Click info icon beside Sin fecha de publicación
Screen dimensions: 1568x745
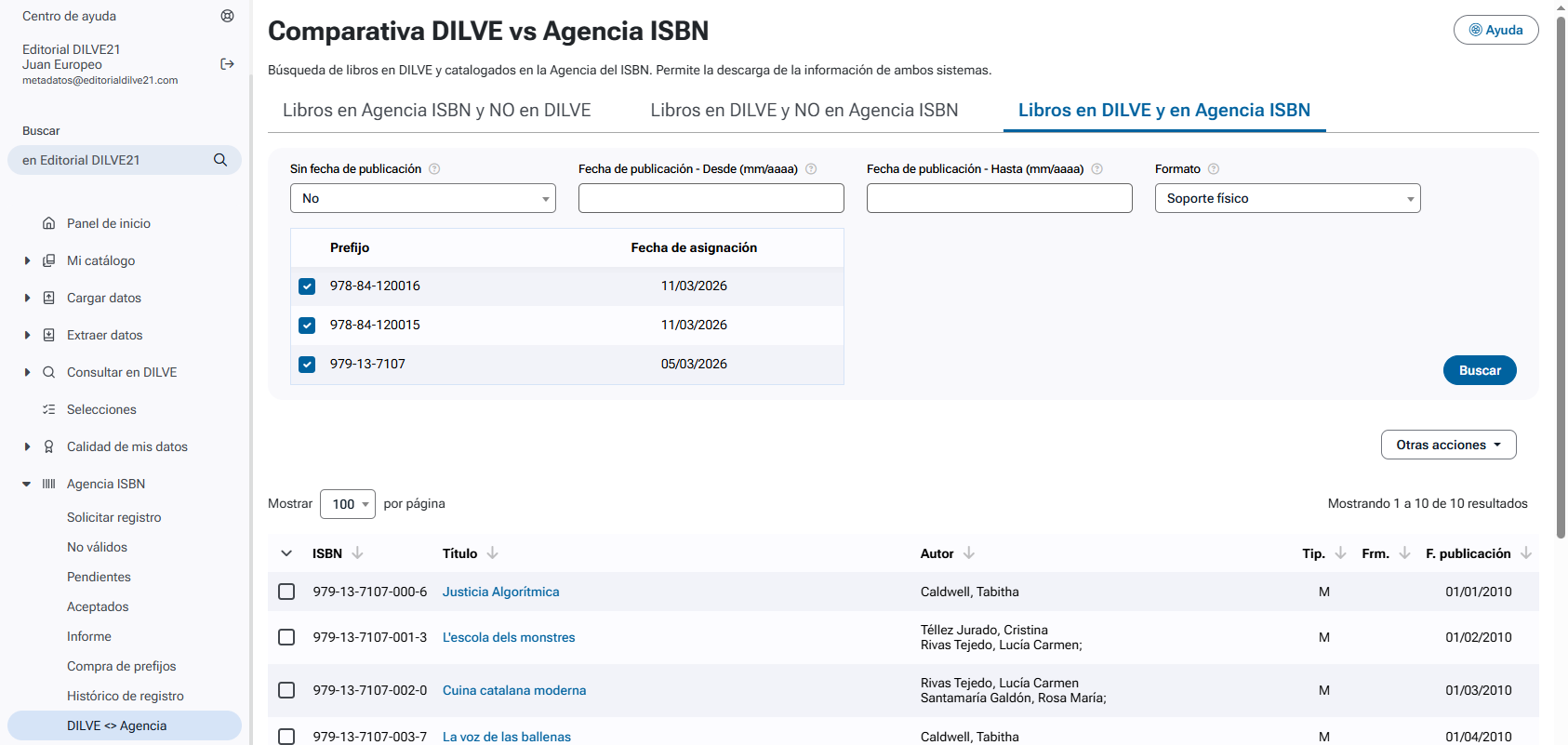point(434,169)
